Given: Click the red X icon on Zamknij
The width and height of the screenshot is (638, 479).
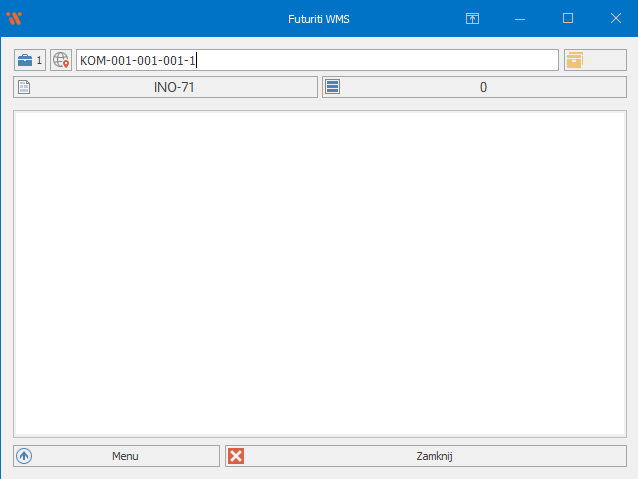Looking at the screenshot, I should 236,456.
